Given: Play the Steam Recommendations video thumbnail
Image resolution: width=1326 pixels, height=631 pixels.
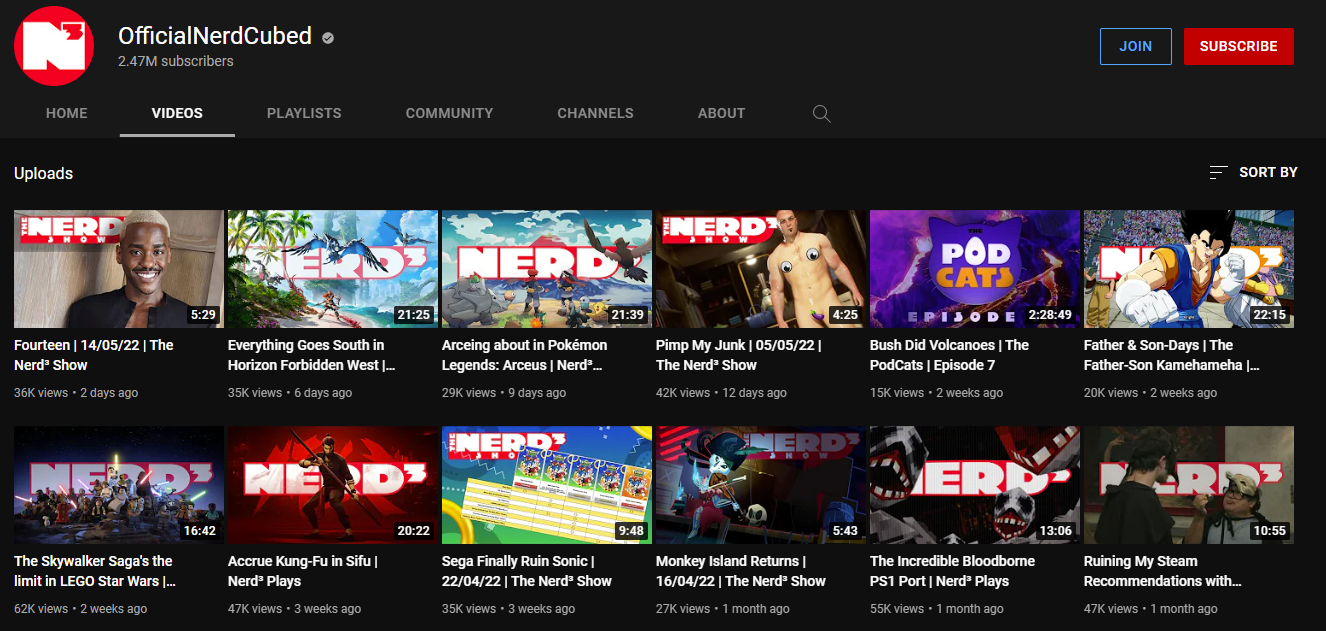Looking at the screenshot, I should tap(1189, 485).
